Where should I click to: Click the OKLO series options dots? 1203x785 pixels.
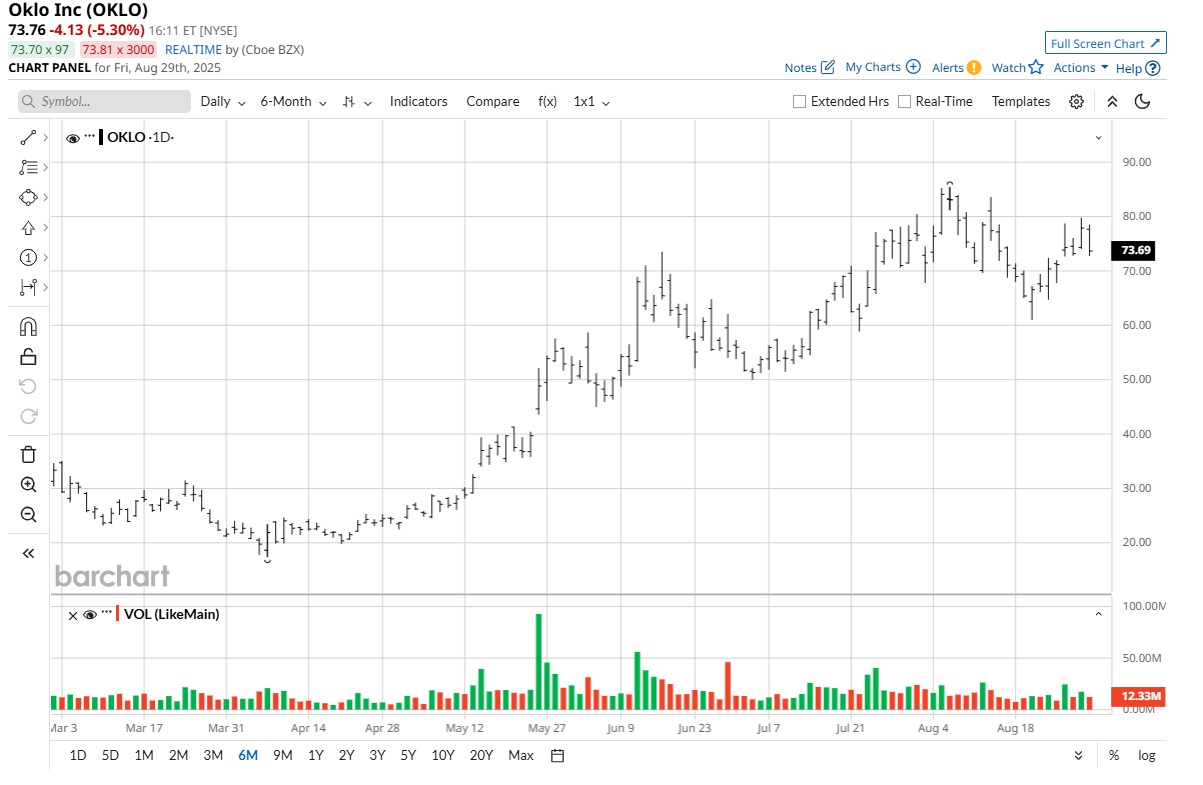[x=89, y=137]
